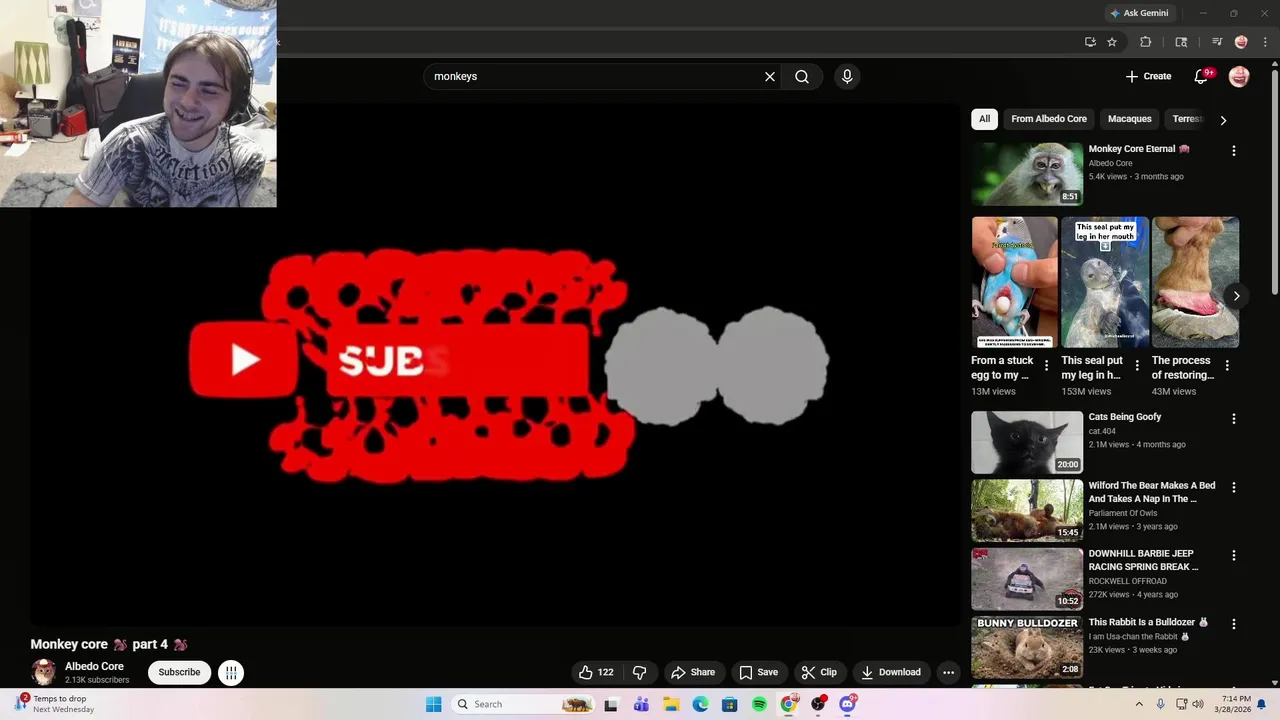
Task: Open the stuck egg Short thumbnail
Action: point(1014,282)
